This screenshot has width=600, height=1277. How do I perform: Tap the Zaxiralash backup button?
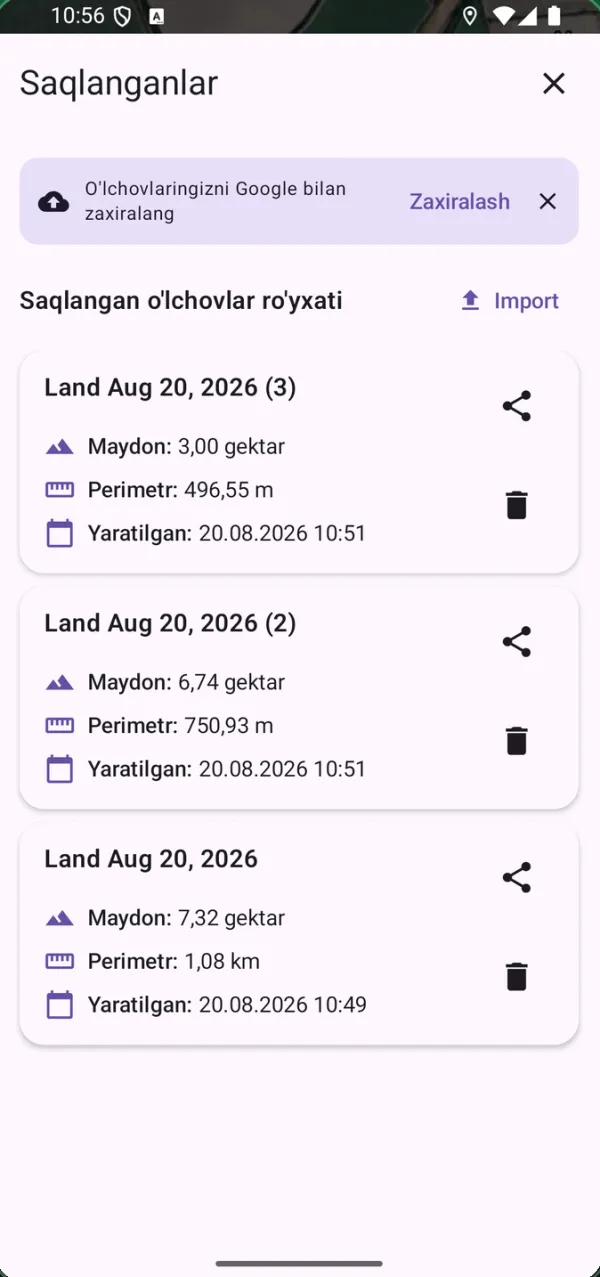(460, 202)
